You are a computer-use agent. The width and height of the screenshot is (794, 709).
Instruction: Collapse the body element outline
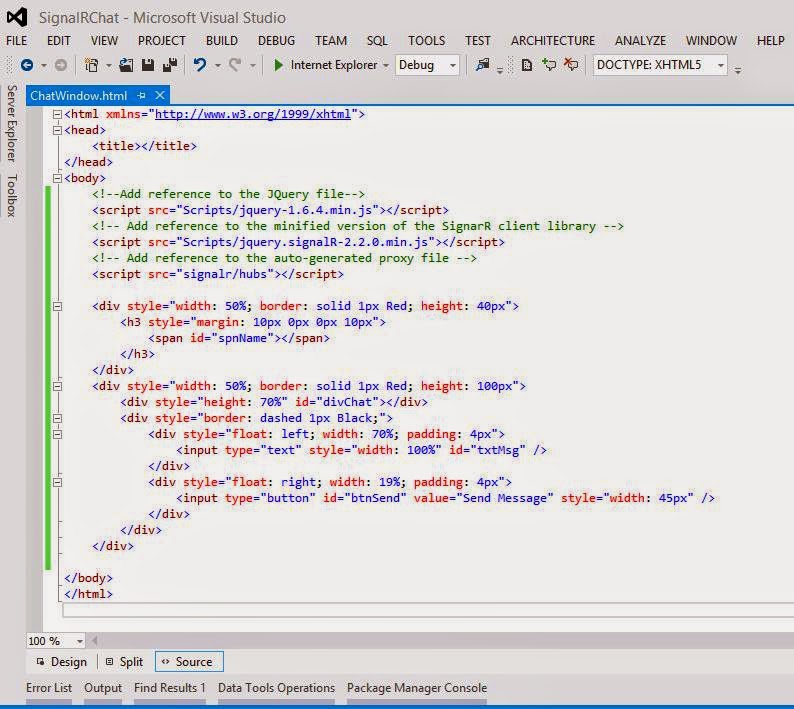(57, 178)
